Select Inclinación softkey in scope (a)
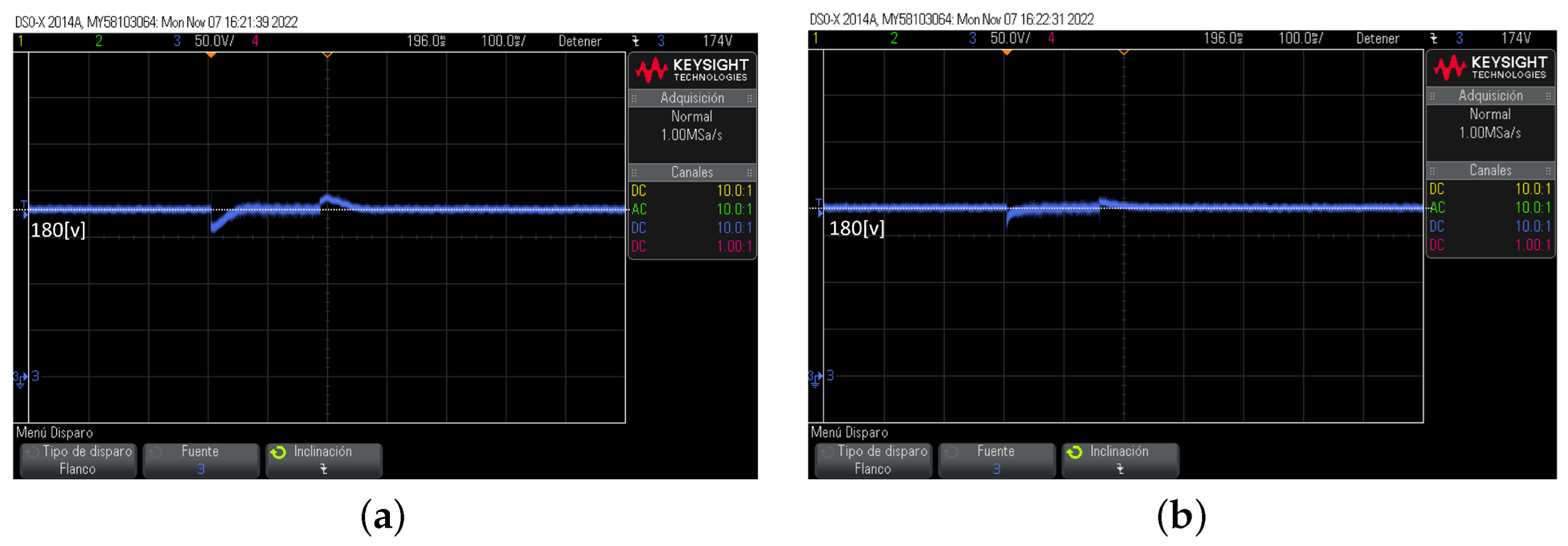 tap(324, 460)
